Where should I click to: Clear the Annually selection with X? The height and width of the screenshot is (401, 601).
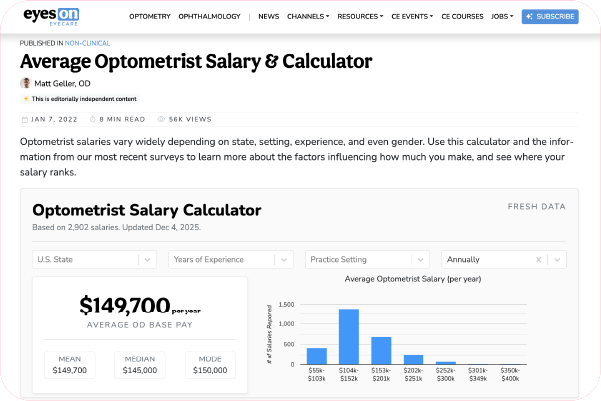(x=538, y=260)
